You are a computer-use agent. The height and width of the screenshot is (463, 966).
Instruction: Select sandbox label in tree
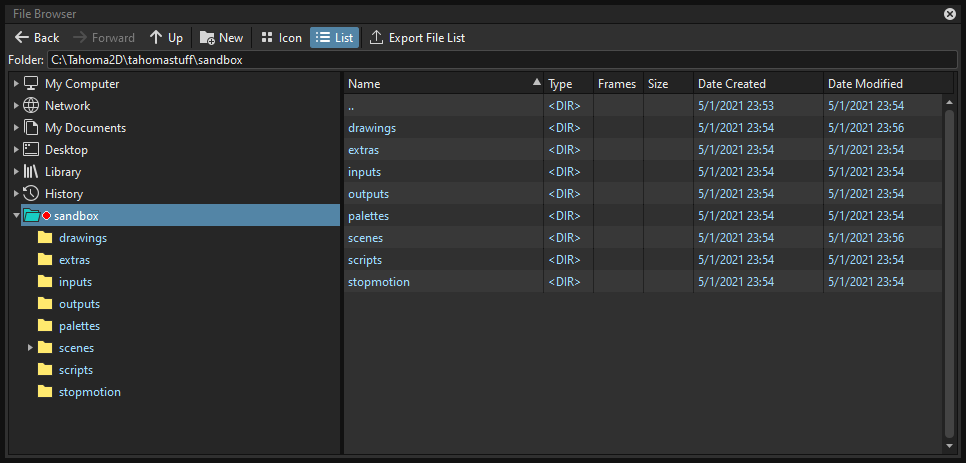[x=76, y=216]
